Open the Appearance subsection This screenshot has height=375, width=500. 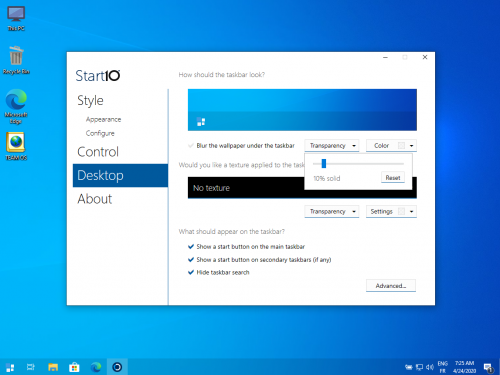coord(103,119)
